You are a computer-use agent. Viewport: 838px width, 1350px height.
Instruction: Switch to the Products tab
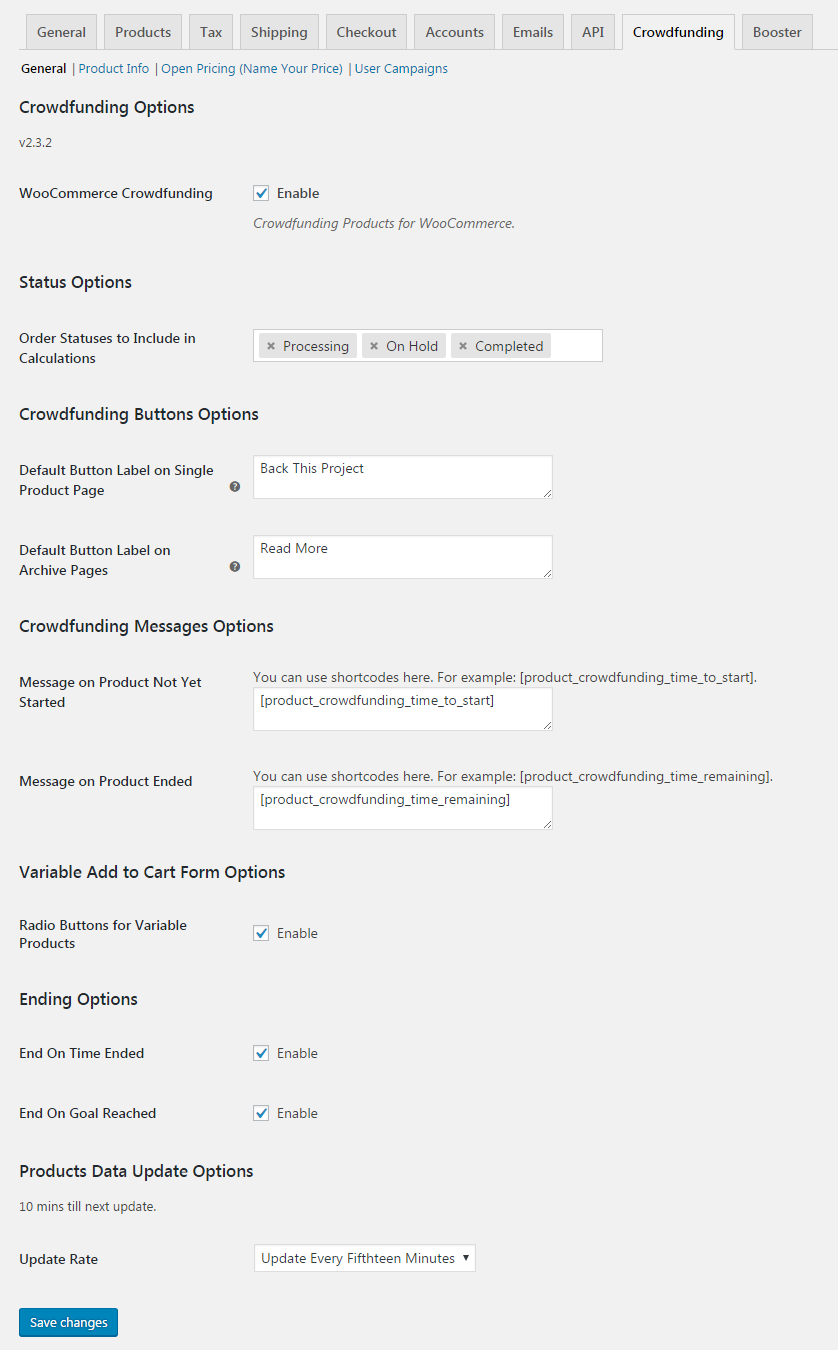pos(143,32)
